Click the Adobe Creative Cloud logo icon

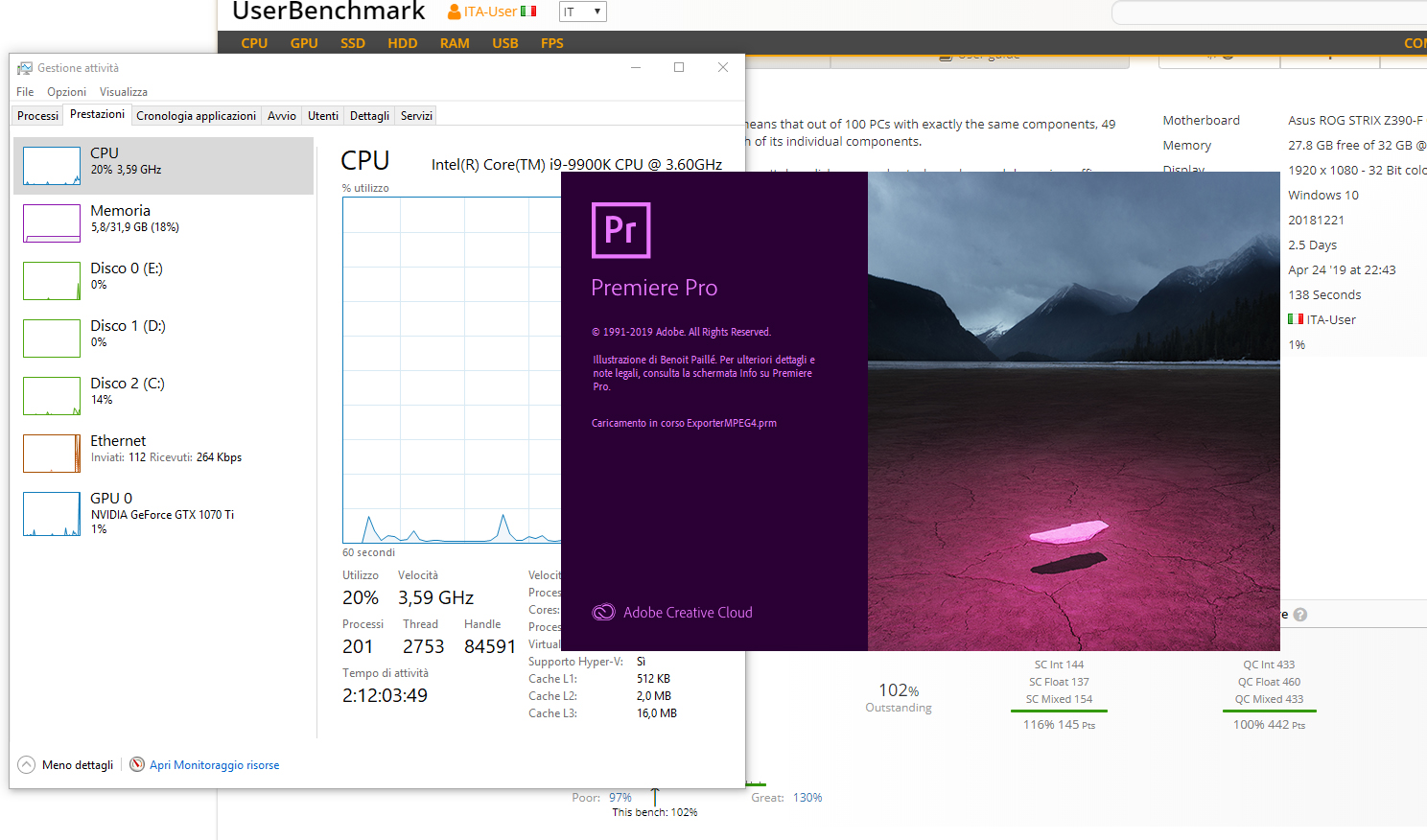603,613
